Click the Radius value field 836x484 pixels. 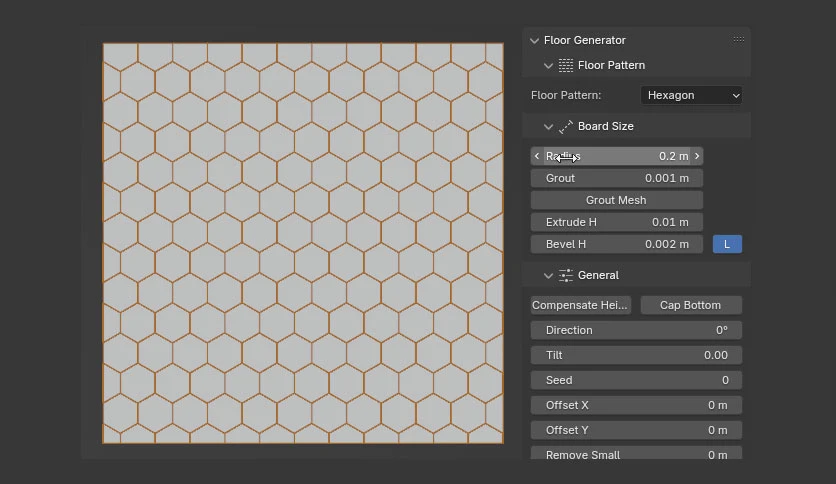(617, 156)
